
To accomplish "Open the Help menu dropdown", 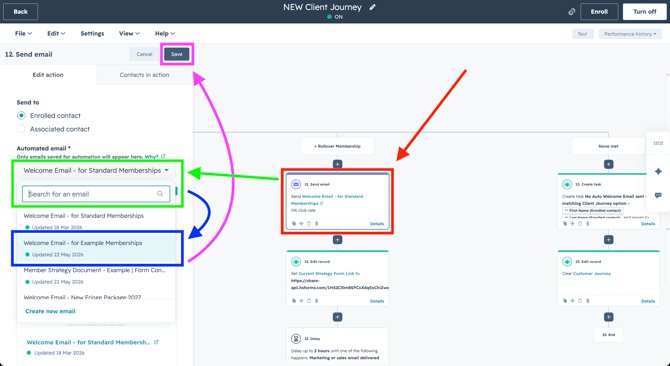I will point(165,33).
